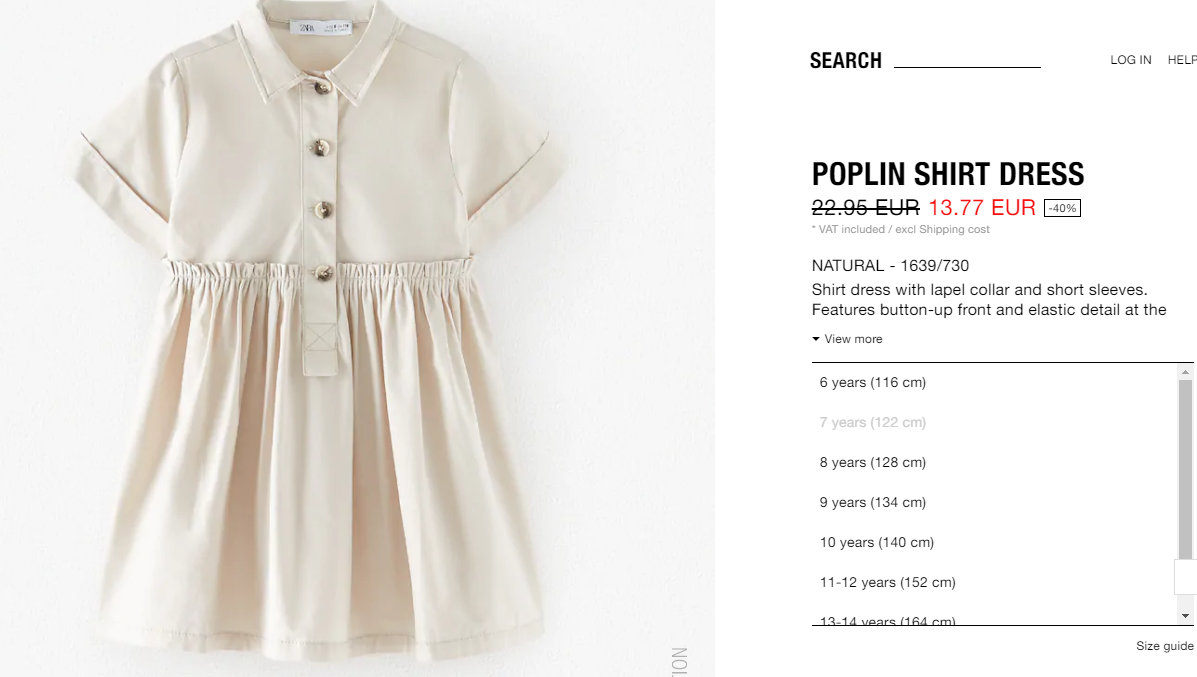1197x677 pixels.
Task: Open the Size guide link
Action: tap(1164, 646)
